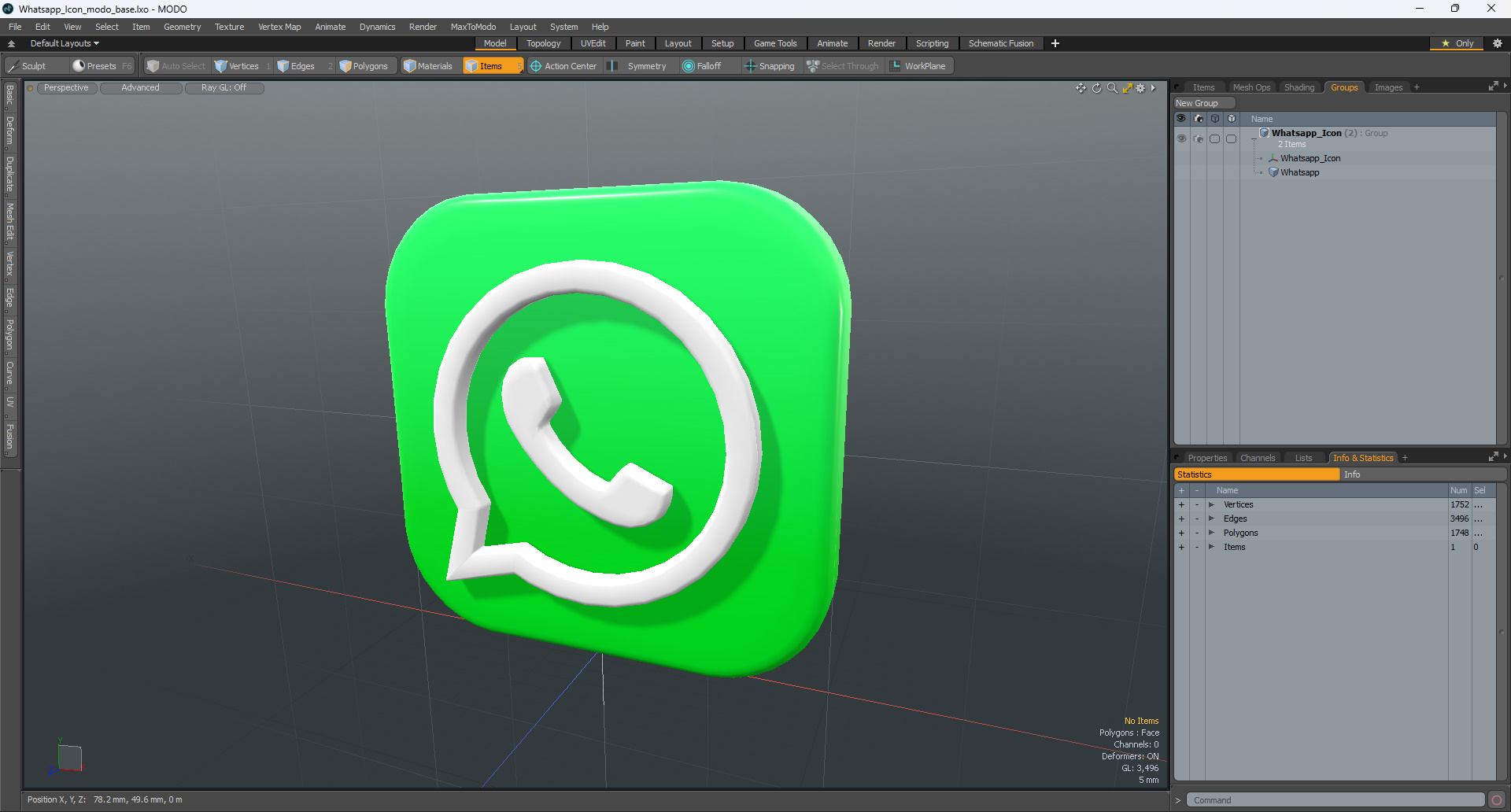Click the viewport zoom magnifier icon

(1112, 88)
